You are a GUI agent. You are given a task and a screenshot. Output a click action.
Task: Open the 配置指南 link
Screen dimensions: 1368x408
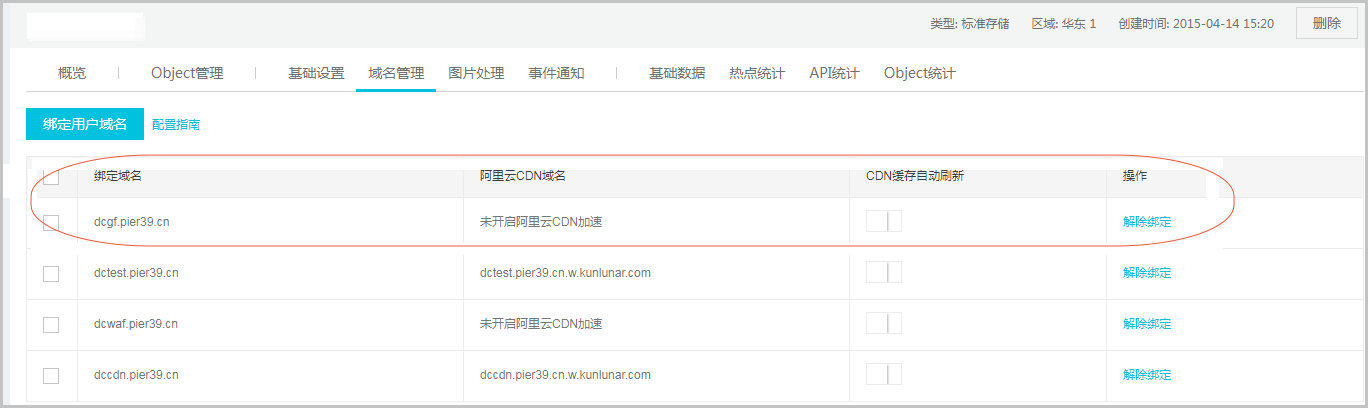coord(176,125)
